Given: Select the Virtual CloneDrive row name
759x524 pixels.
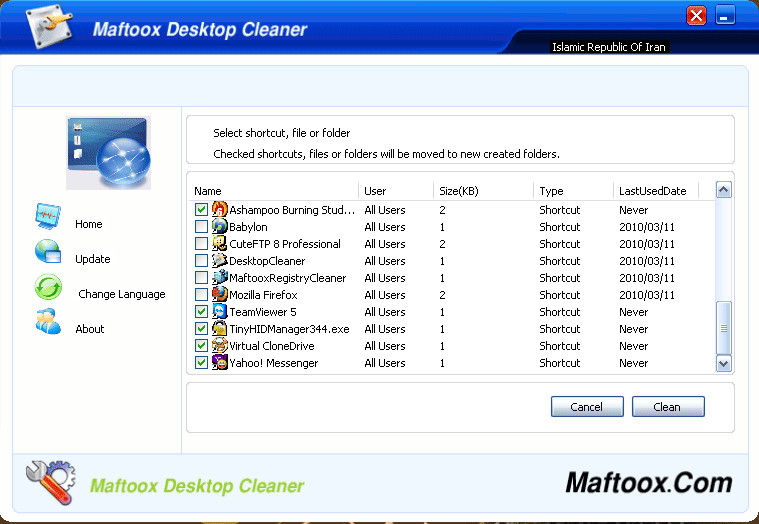Looking at the screenshot, I should click(272, 346).
